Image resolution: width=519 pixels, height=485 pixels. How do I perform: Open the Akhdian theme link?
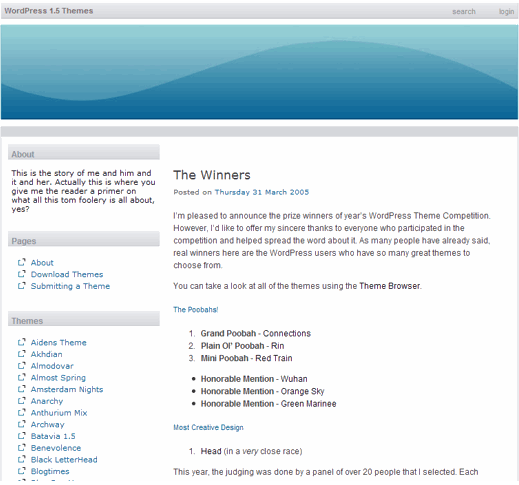47,354
